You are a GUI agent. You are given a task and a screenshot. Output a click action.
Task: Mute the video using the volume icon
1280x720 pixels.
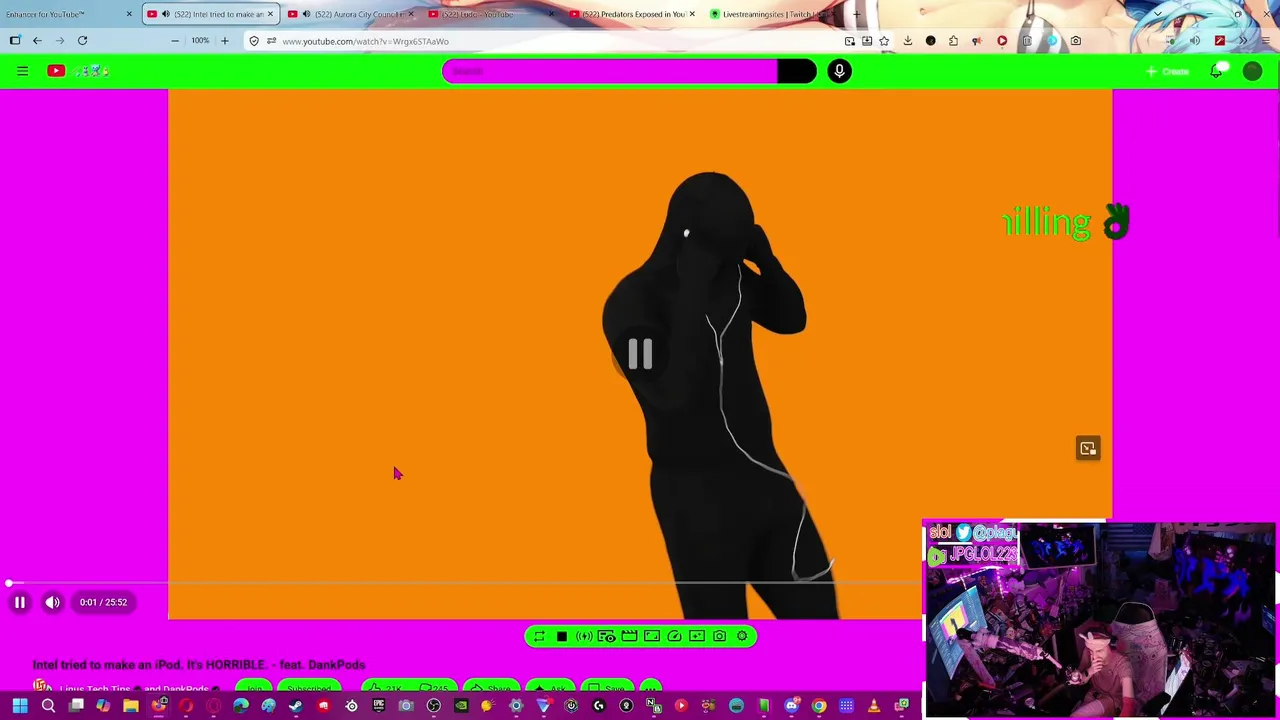pos(53,602)
